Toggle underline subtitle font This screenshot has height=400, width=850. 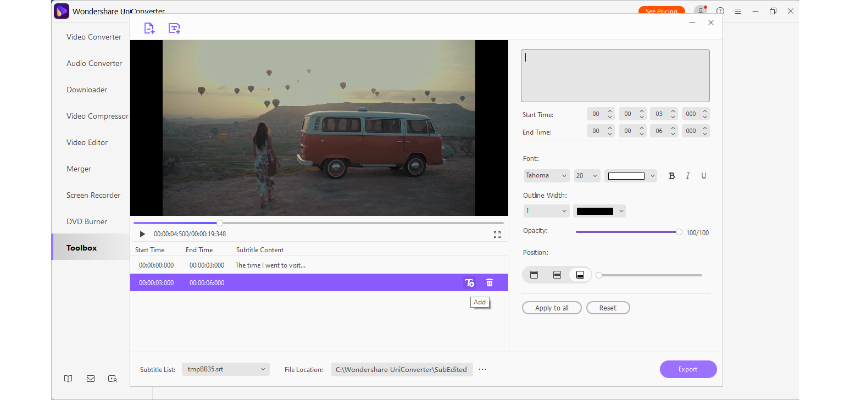[704, 176]
